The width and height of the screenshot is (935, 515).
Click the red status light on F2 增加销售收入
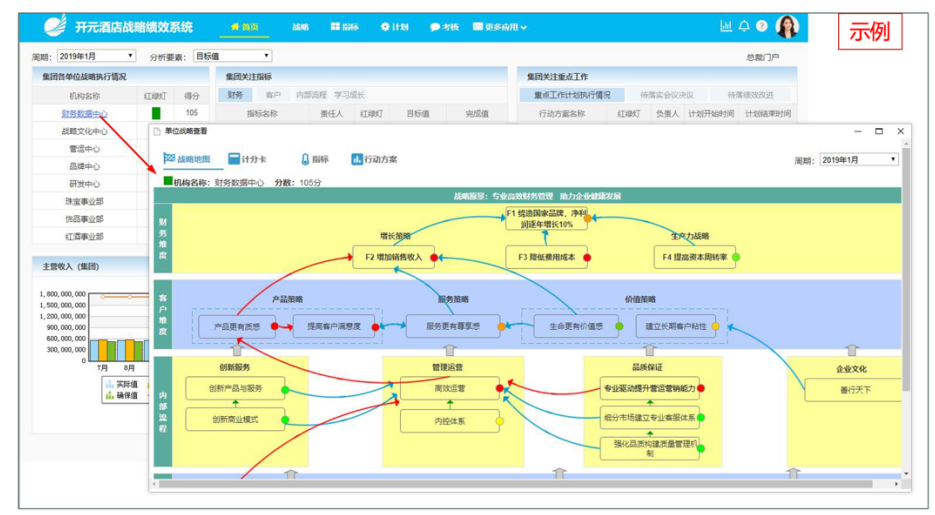click(x=434, y=258)
